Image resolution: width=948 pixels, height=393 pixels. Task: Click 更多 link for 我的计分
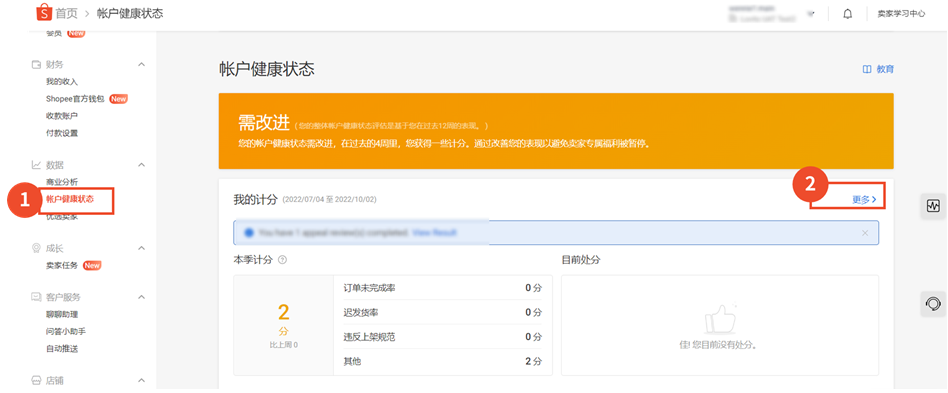864,200
